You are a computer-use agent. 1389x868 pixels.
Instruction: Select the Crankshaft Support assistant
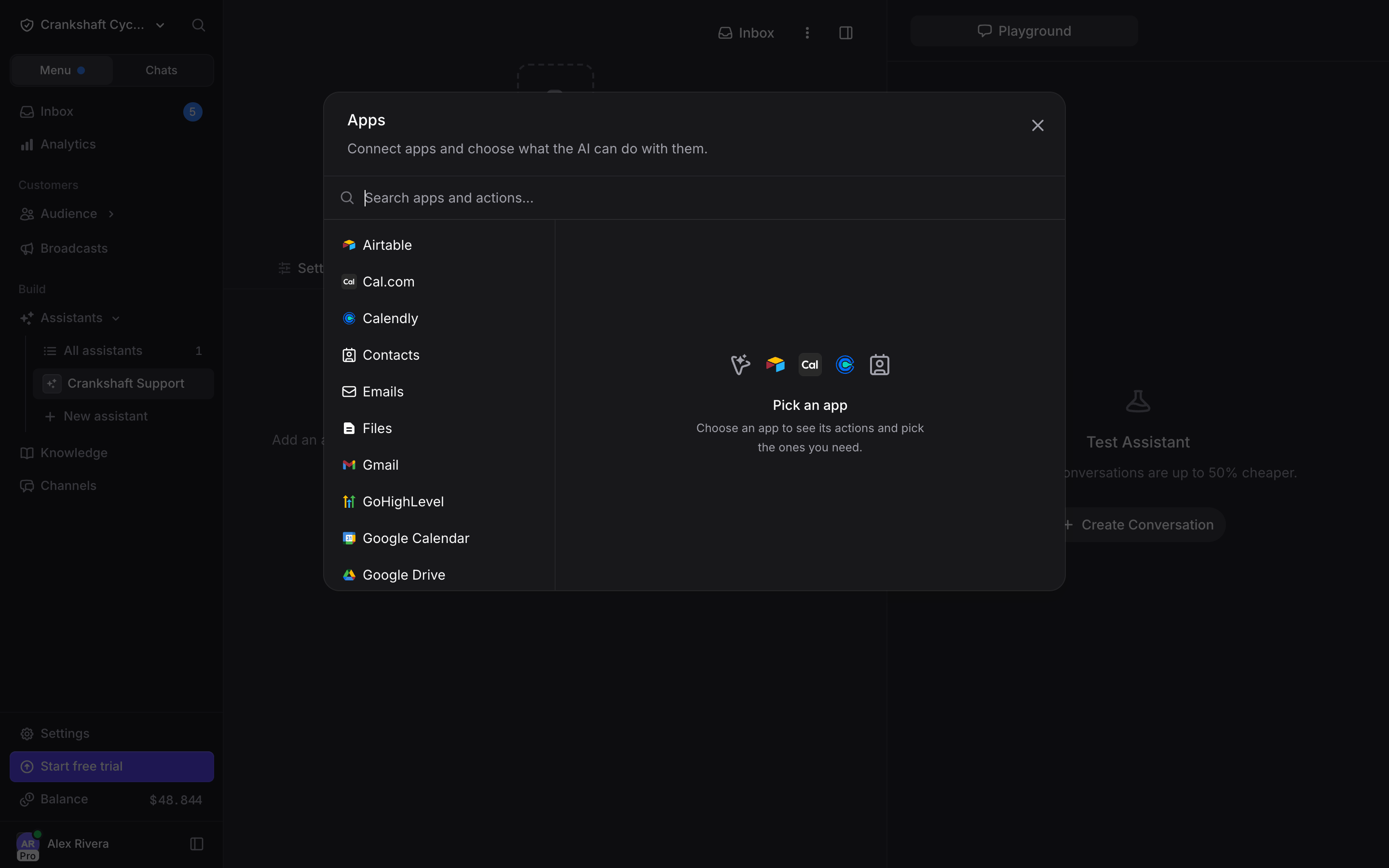(x=123, y=383)
